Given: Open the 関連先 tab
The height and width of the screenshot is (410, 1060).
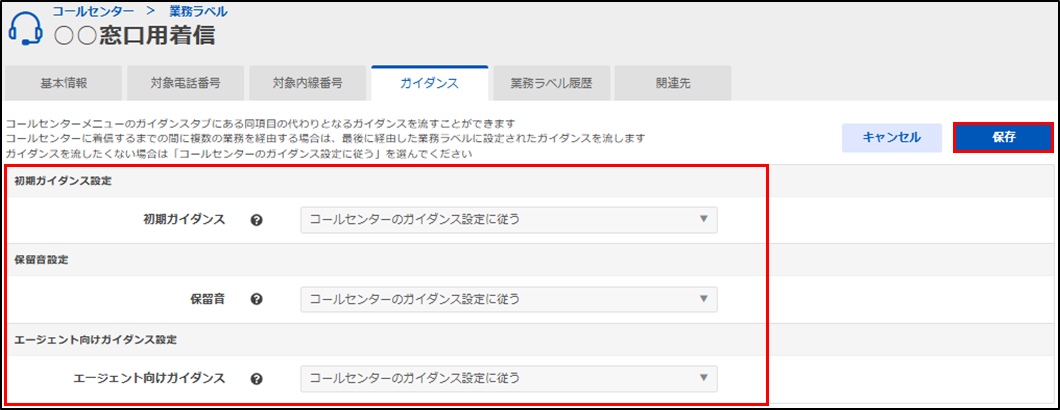Looking at the screenshot, I should [672, 84].
